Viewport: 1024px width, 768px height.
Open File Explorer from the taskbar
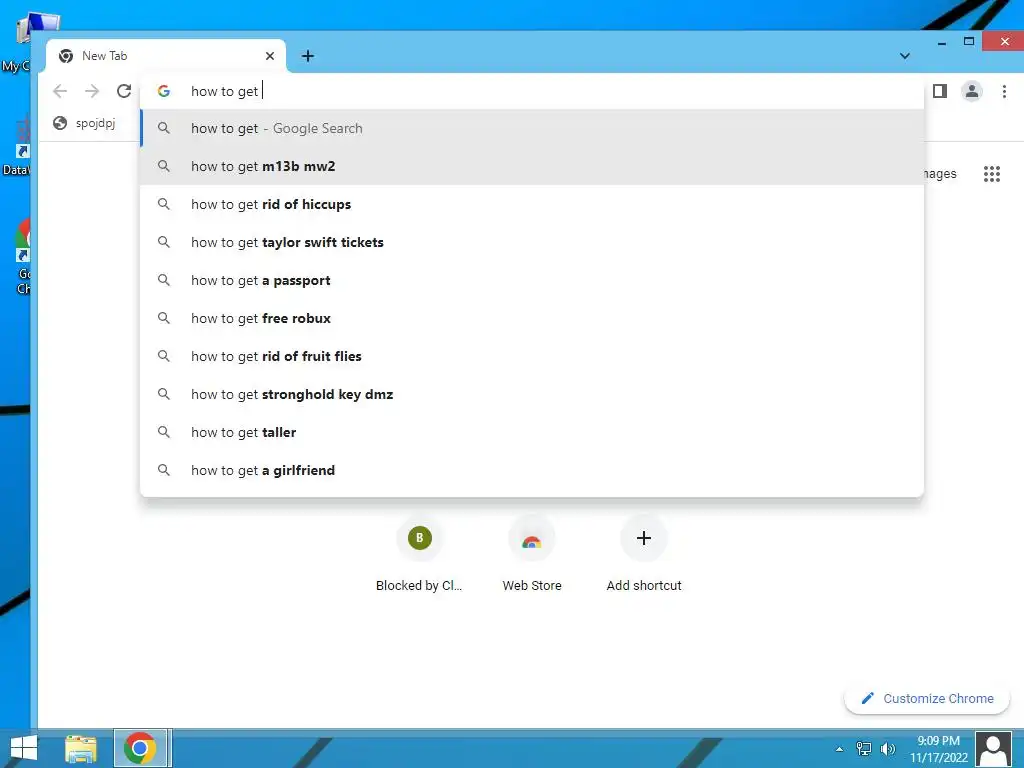tap(81, 748)
